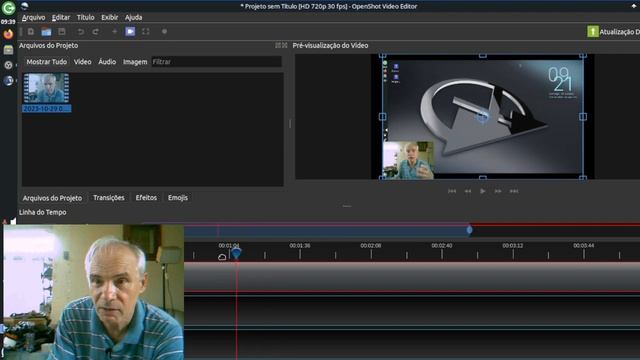
Task: Filter project files by Áudio
Action: point(107,62)
